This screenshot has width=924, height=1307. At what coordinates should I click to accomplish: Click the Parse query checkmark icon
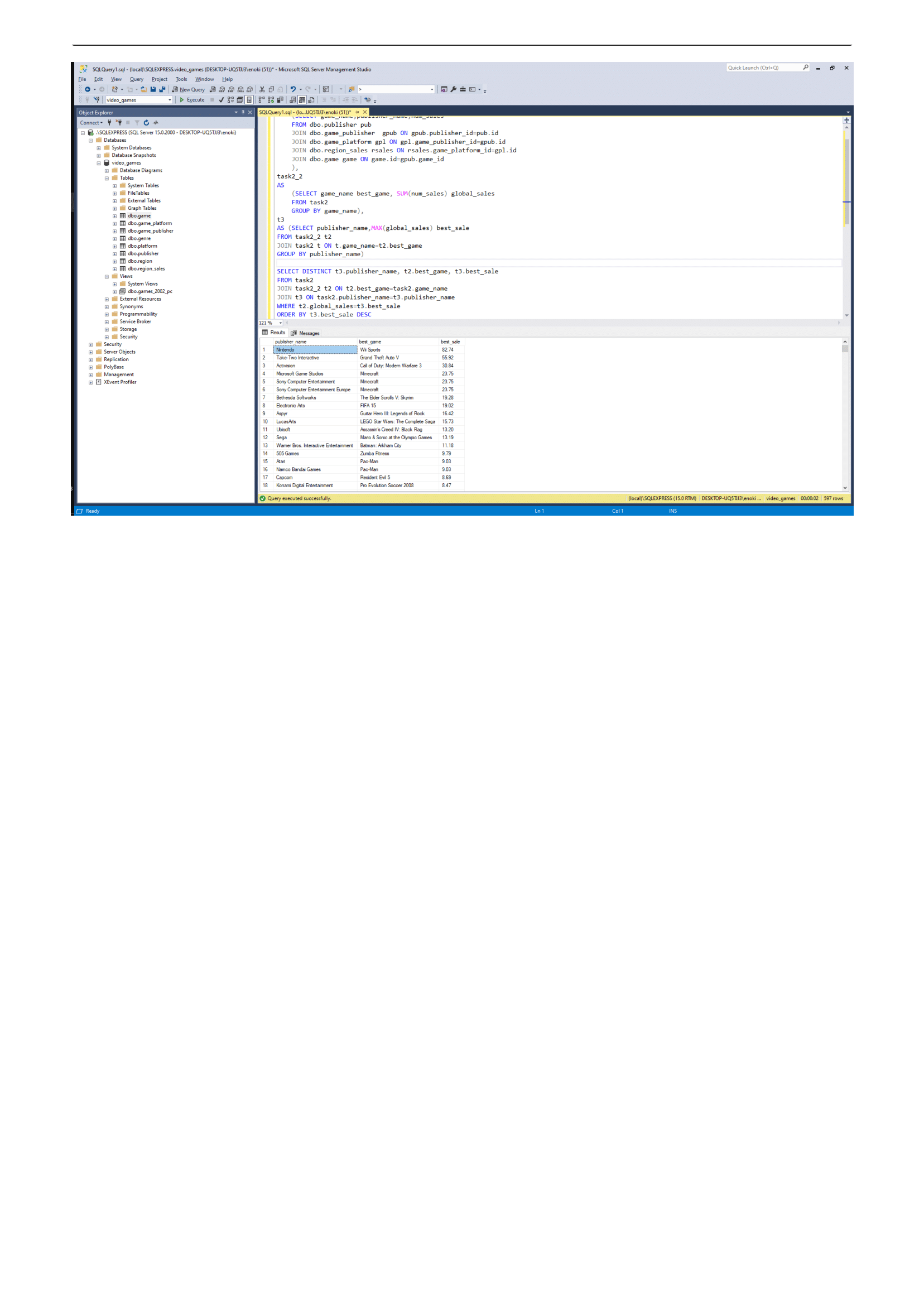click(222, 100)
